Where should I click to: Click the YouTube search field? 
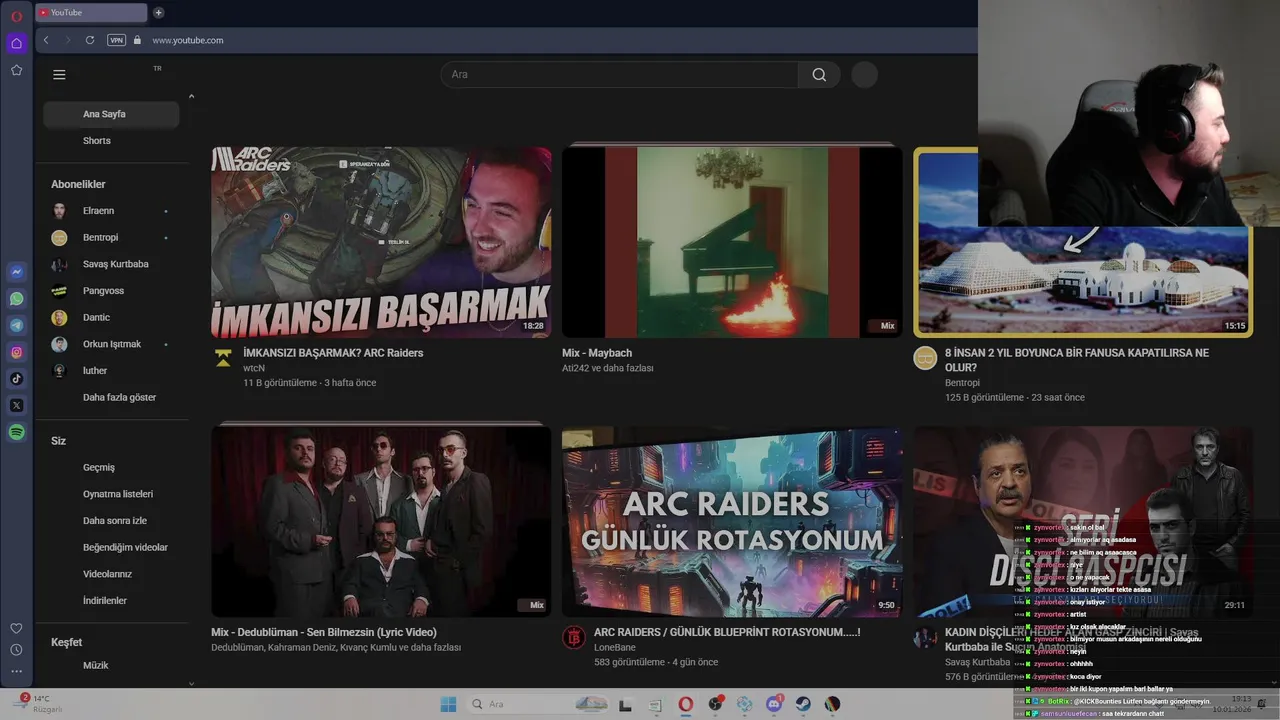pyautogui.click(x=620, y=74)
